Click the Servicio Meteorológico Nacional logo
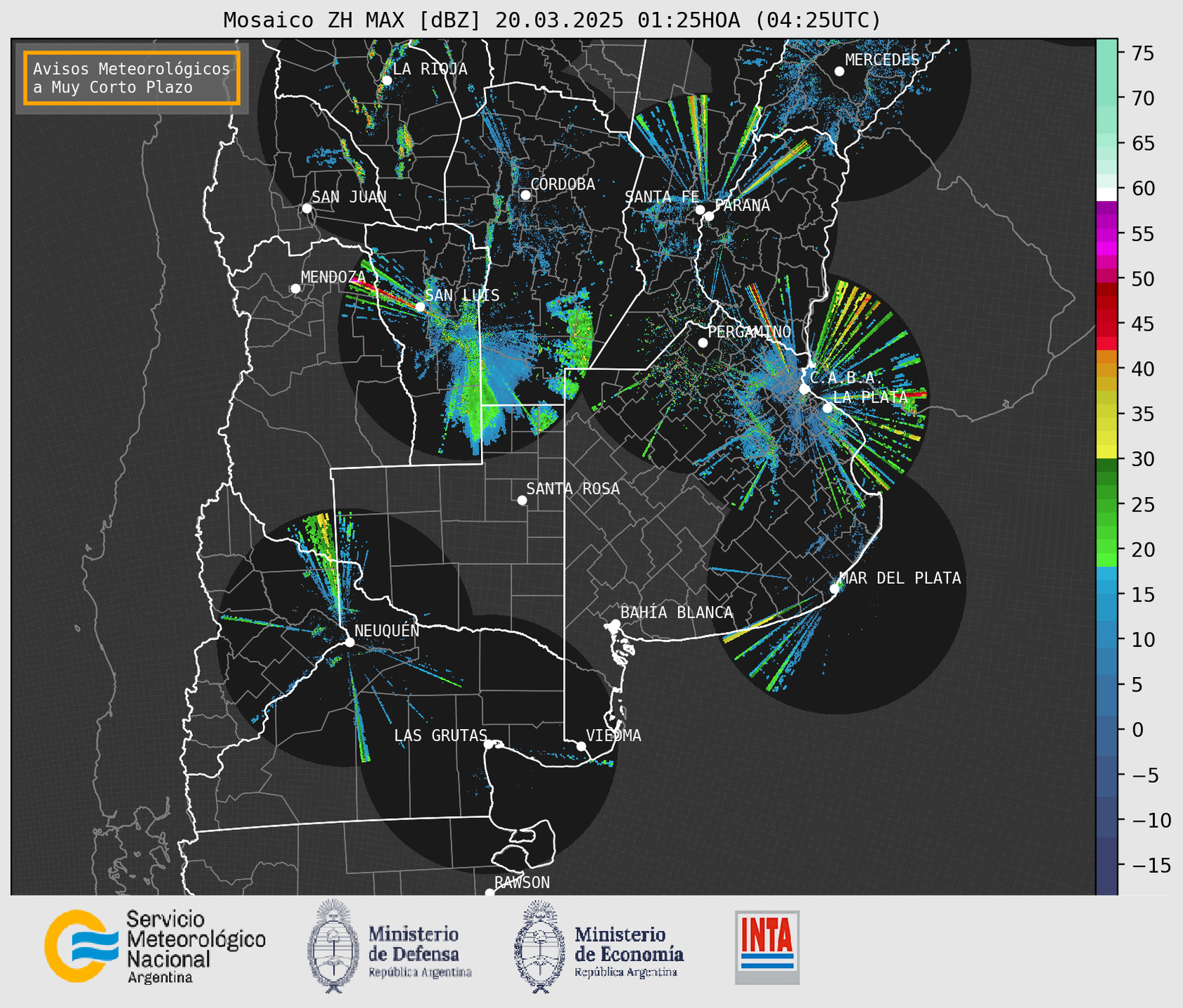The image size is (1183, 1008). pyautogui.click(x=155, y=946)
